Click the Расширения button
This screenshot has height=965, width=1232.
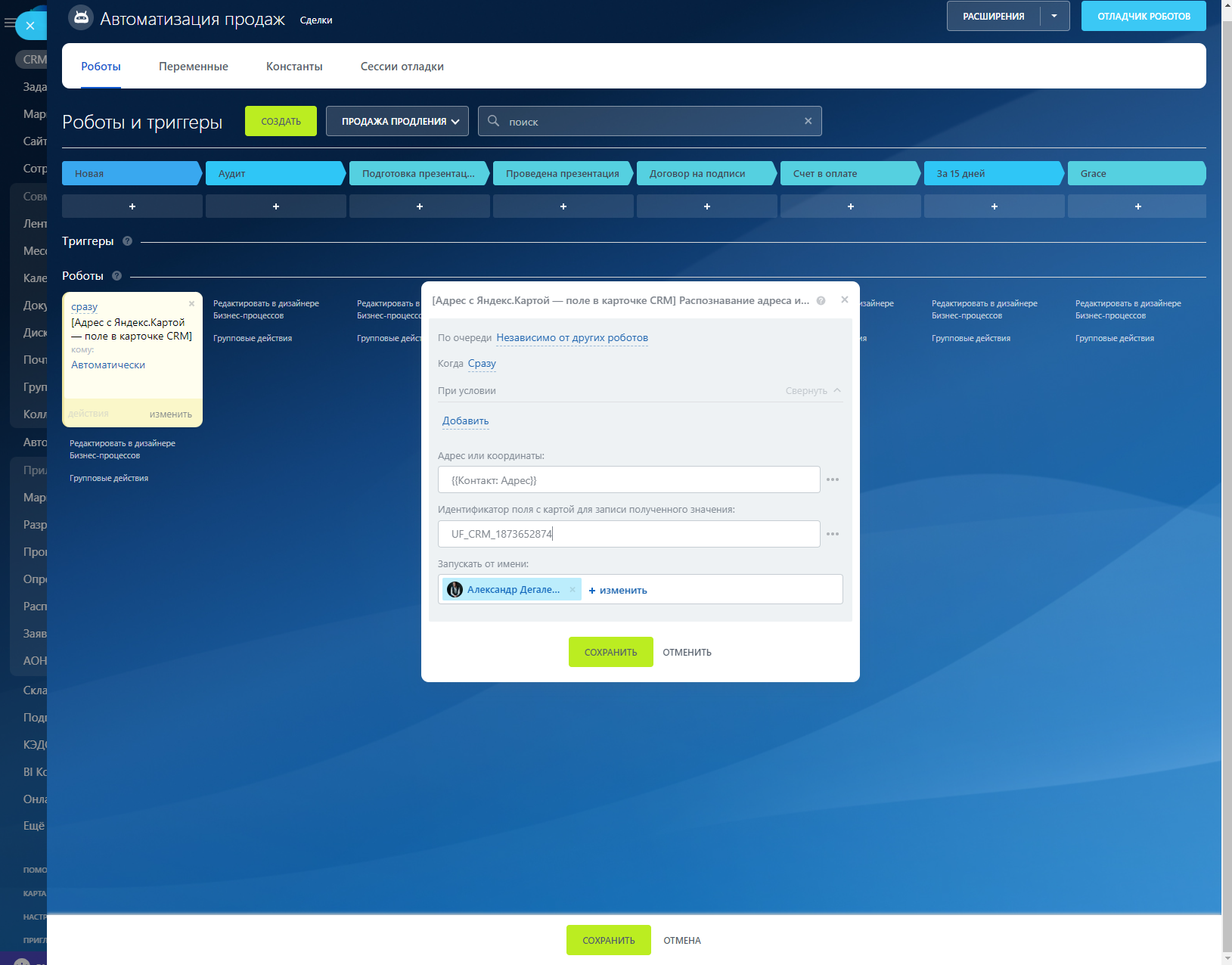click(994, 16)
